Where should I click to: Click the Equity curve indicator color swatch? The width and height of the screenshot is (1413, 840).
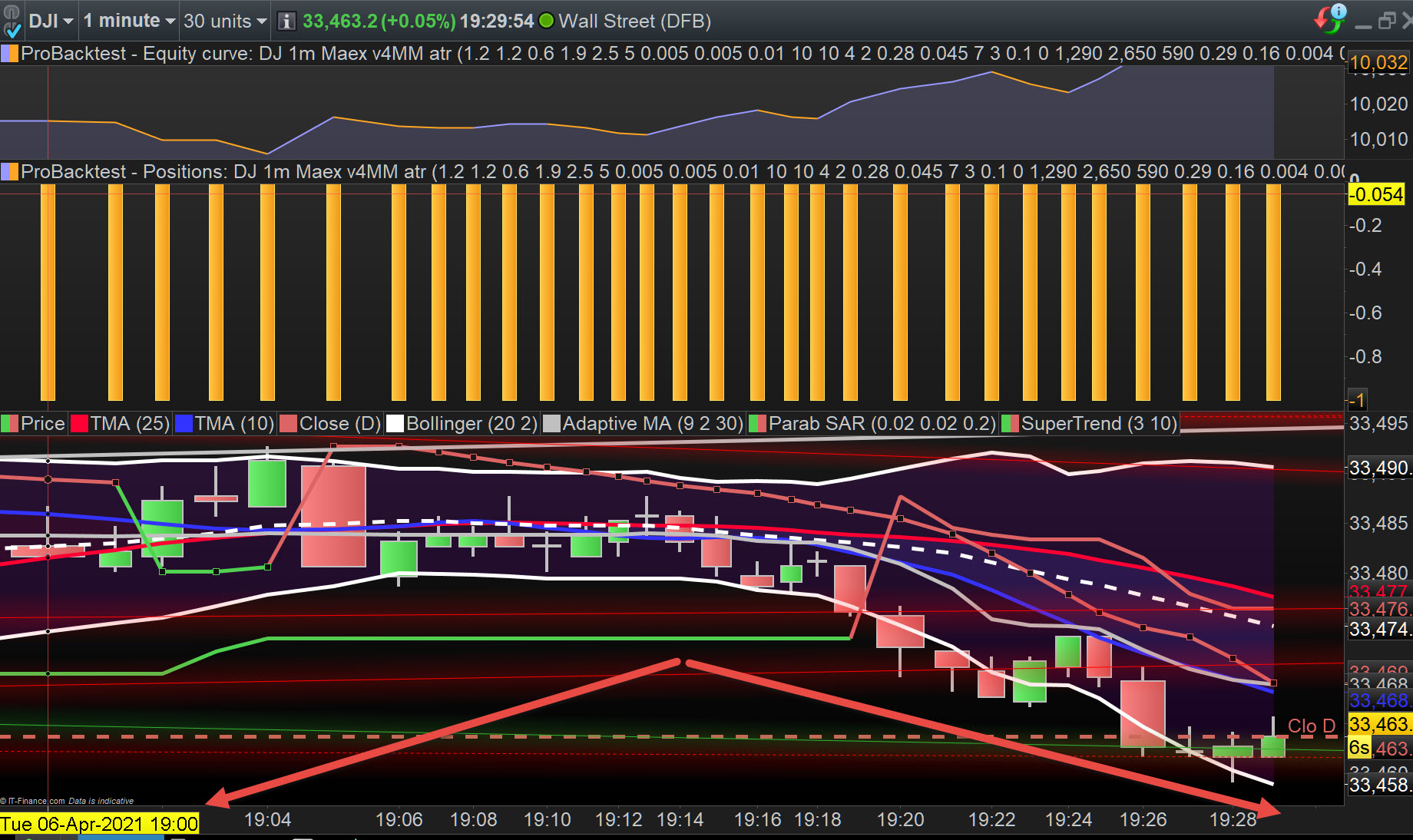coord(10,54)
